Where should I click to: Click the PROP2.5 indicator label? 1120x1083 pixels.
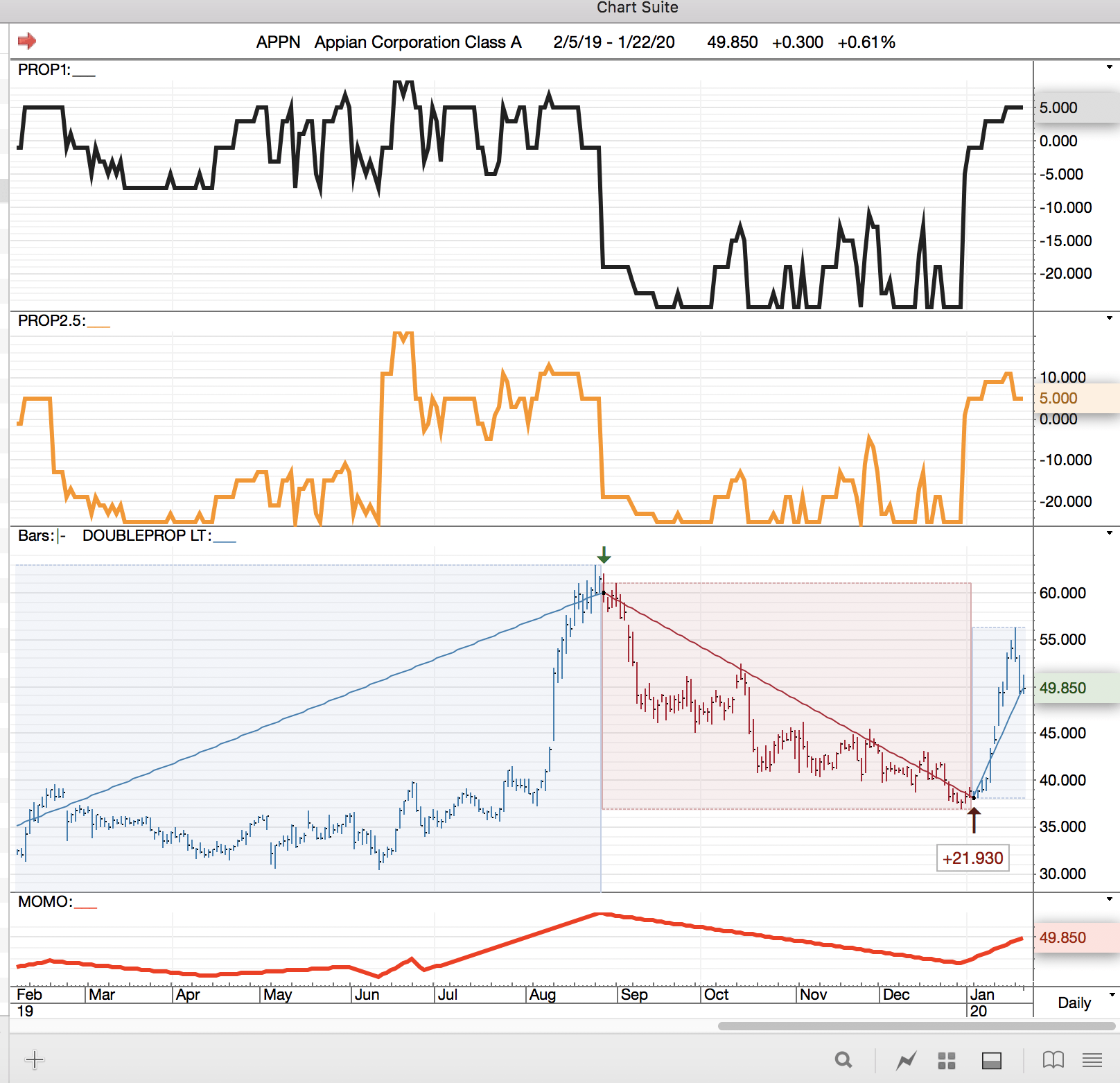click(52, 321)
